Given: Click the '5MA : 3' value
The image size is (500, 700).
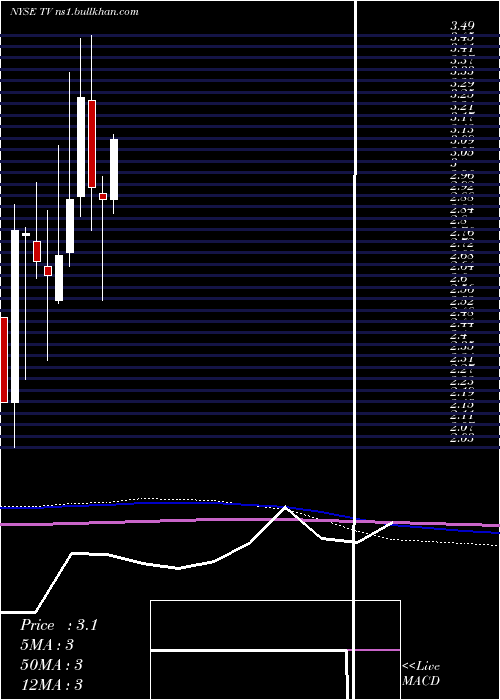Looking at the screenshot, I should (x=46, y=645).
